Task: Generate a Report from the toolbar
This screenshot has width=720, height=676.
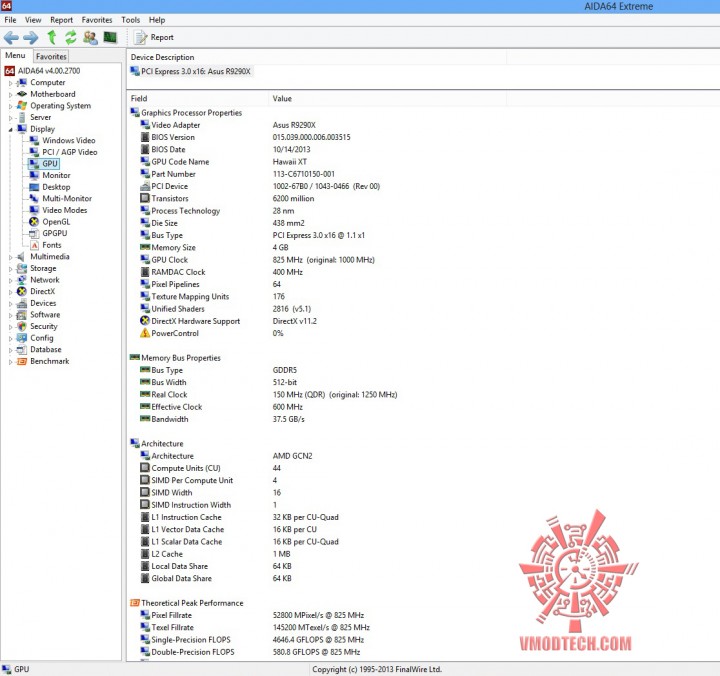Action: 154,37
